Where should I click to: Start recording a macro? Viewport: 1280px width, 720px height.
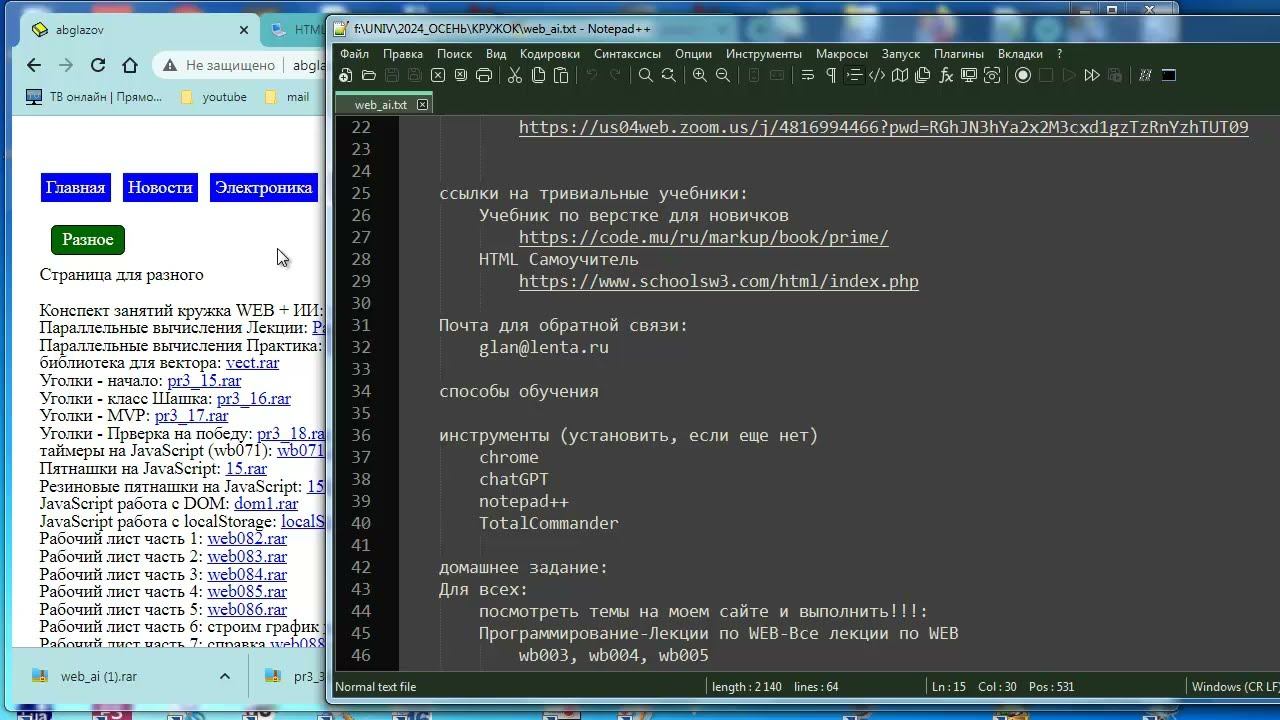coord(1023,75)
